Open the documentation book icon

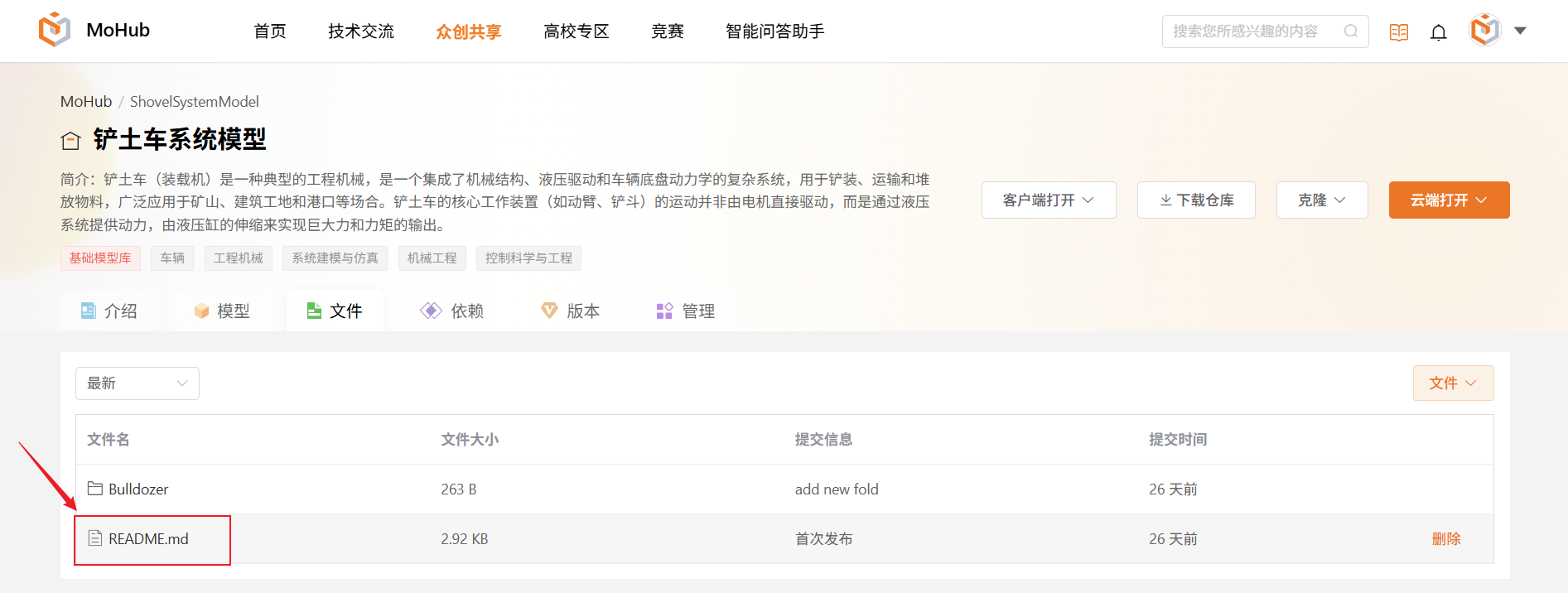(1399, 32)
